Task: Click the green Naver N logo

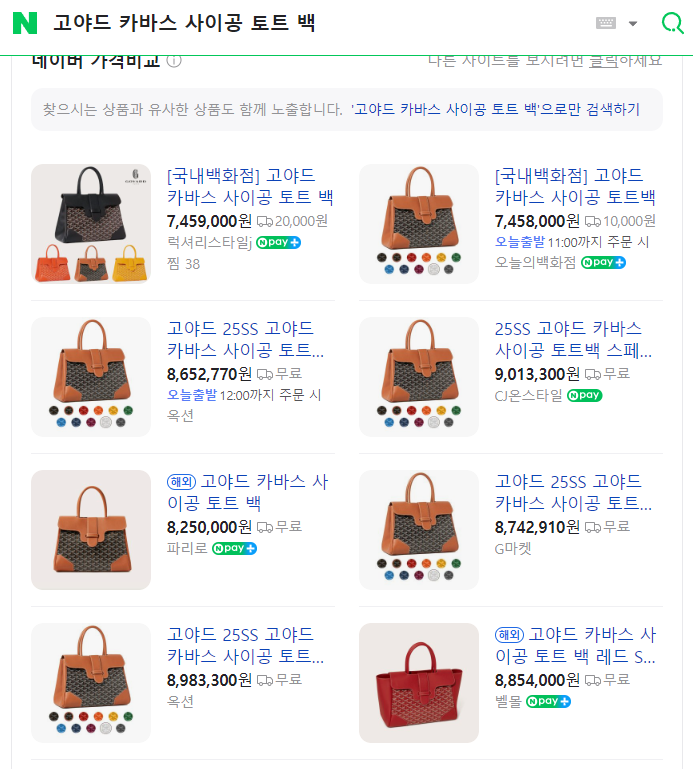Action: (25, 23)
